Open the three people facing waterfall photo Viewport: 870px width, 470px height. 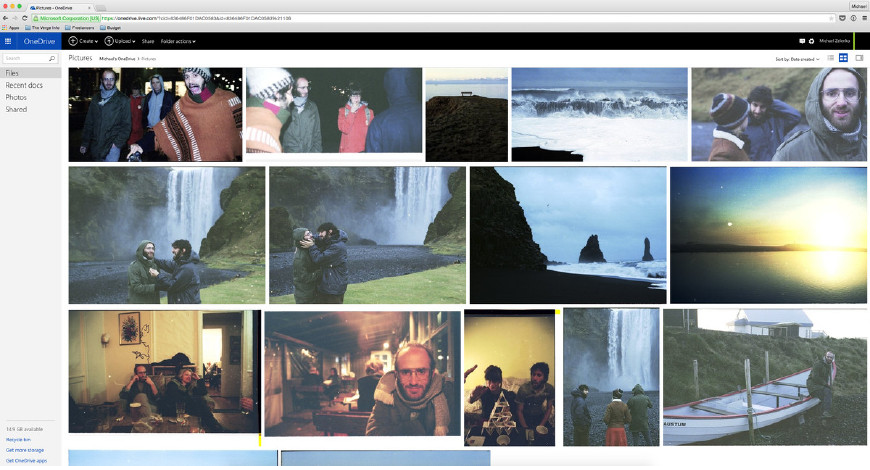click(x=611, y=377)
